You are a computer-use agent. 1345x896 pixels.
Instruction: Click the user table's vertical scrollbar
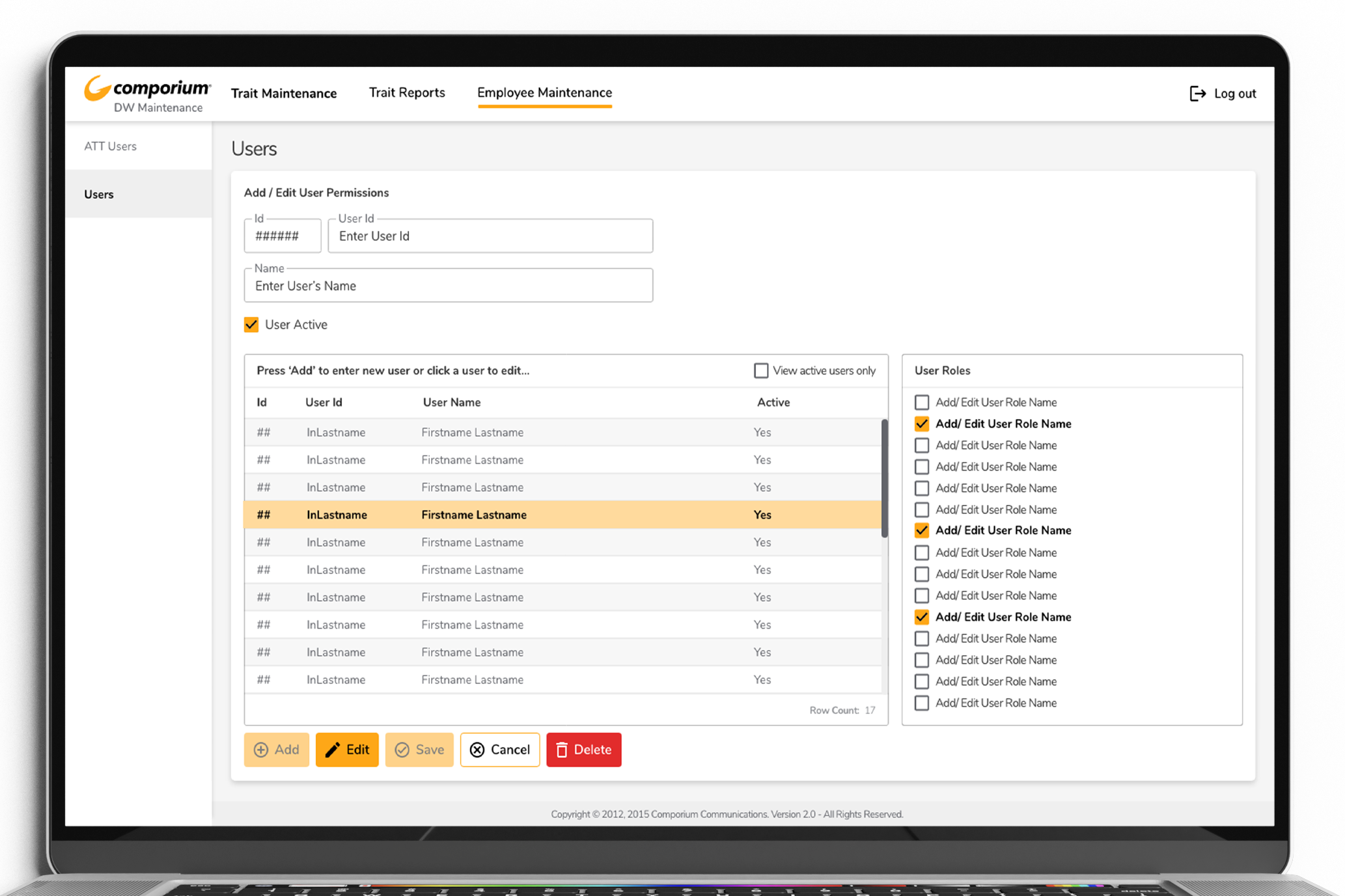tap(884, 478)
